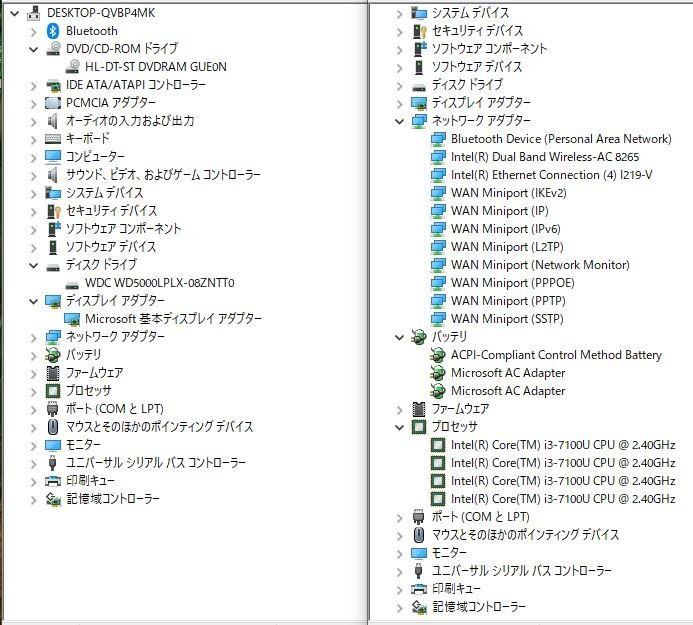
Task: Click the right pane モニター icon
Action: [419, 553]
